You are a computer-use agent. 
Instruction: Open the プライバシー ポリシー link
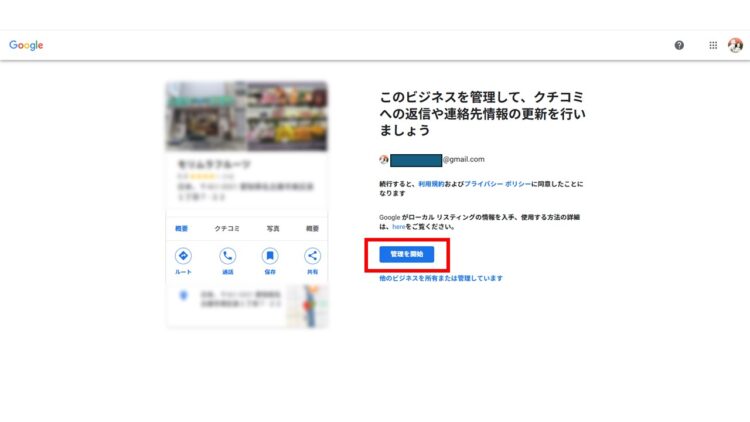[497, 184]
